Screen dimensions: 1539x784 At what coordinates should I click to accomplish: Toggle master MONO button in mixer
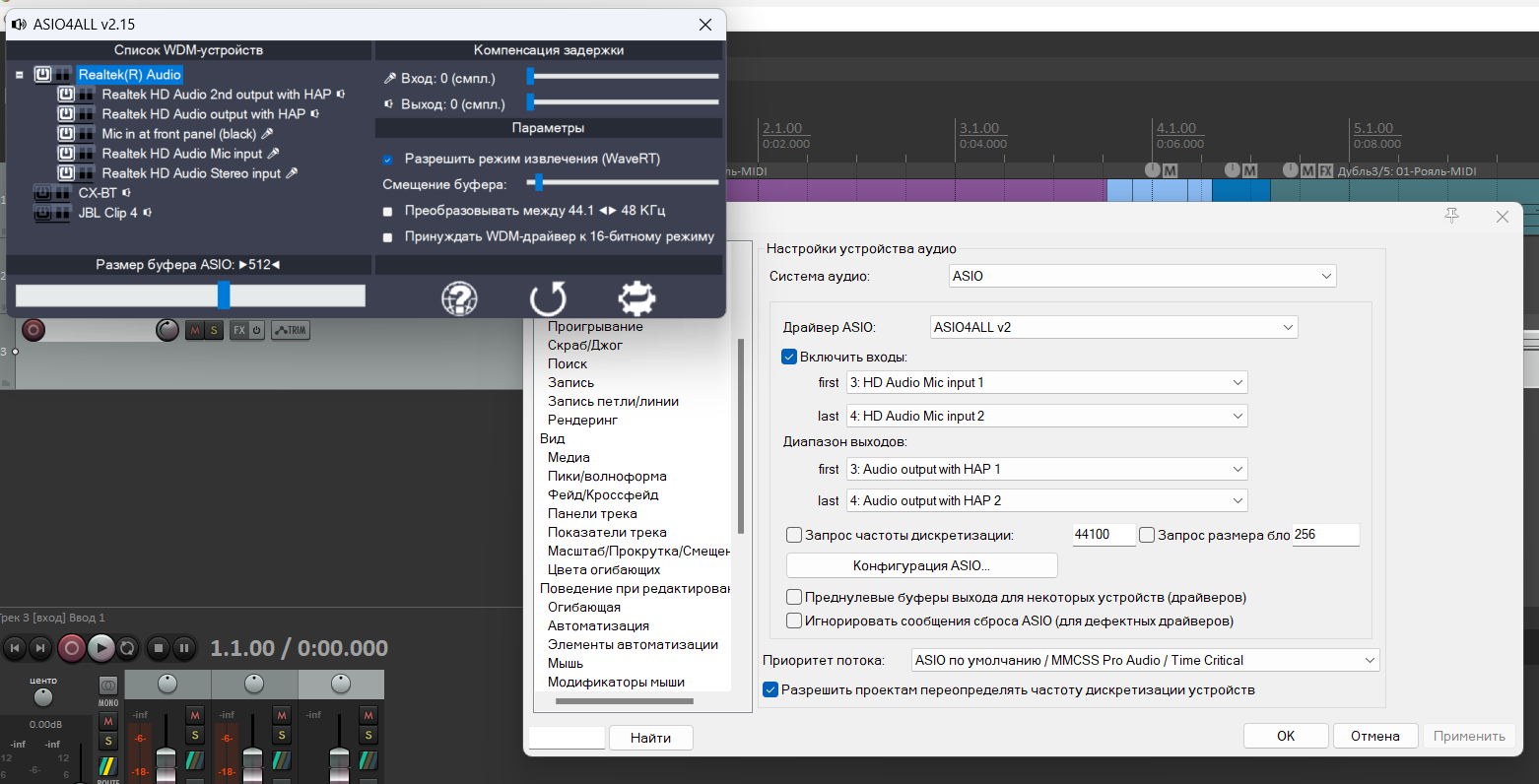(108, 686)
